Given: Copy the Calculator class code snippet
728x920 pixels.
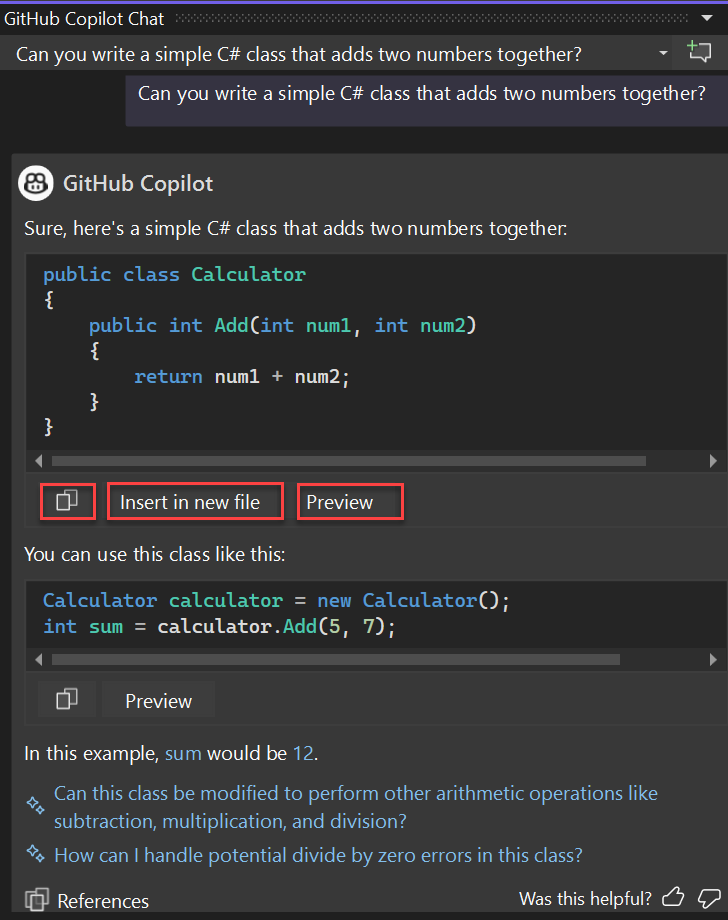Looking at the screenshot, I should pyautogui.click(x=67, y=502).
